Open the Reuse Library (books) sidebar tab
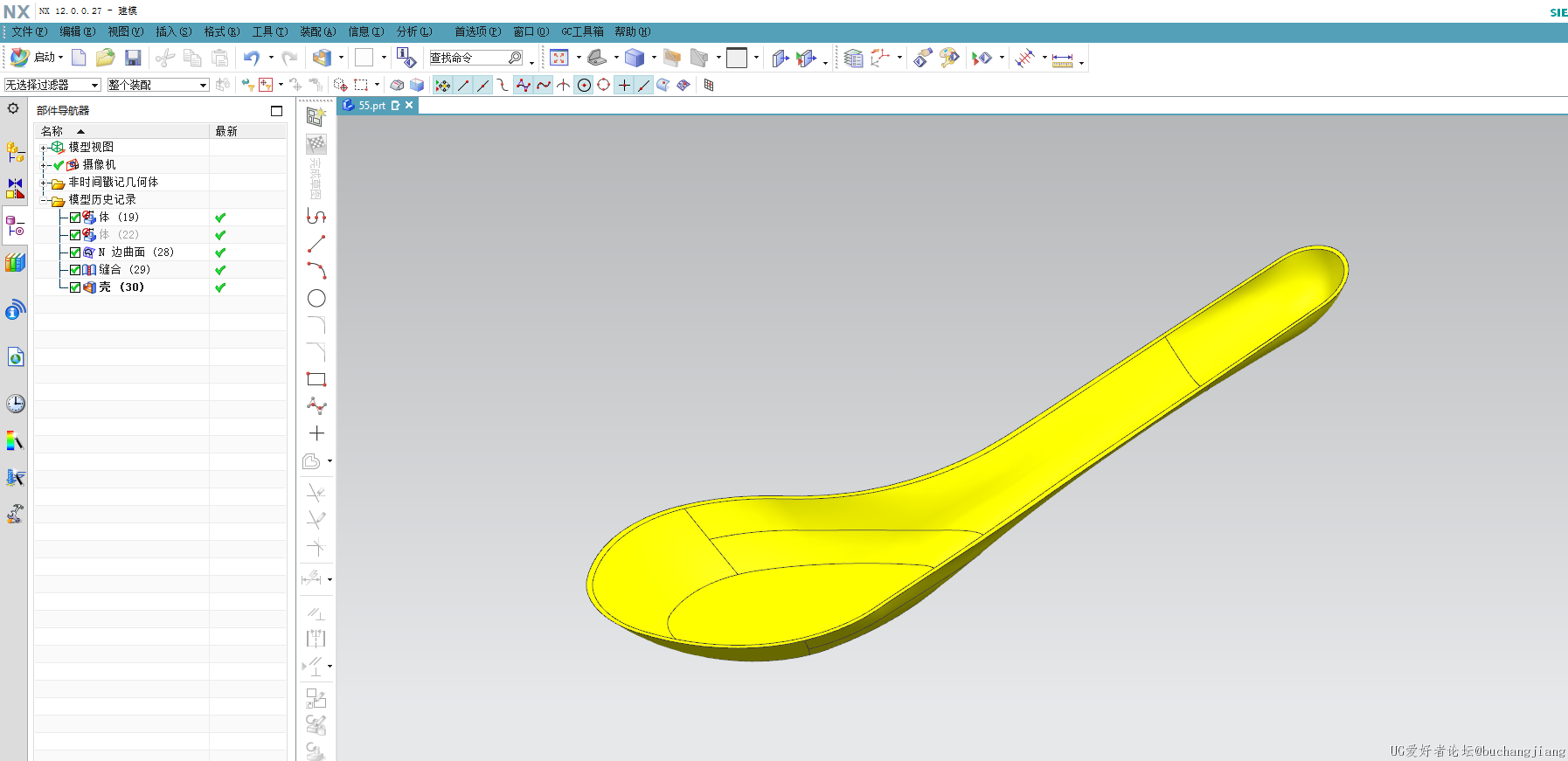The width and height of the screenshot is (1568, 761). [15, 262]
